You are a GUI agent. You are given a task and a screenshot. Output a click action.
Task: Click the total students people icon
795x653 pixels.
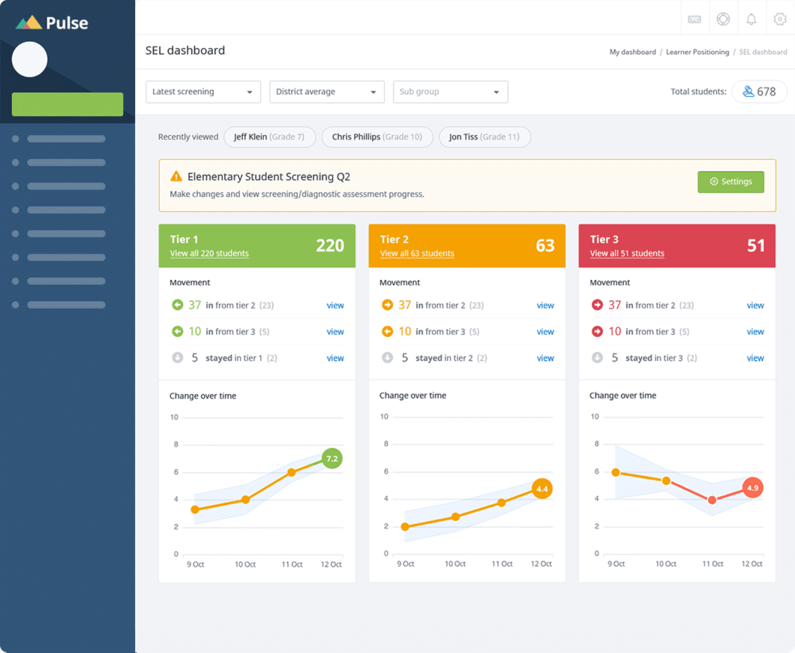click(x=748, y=92)
